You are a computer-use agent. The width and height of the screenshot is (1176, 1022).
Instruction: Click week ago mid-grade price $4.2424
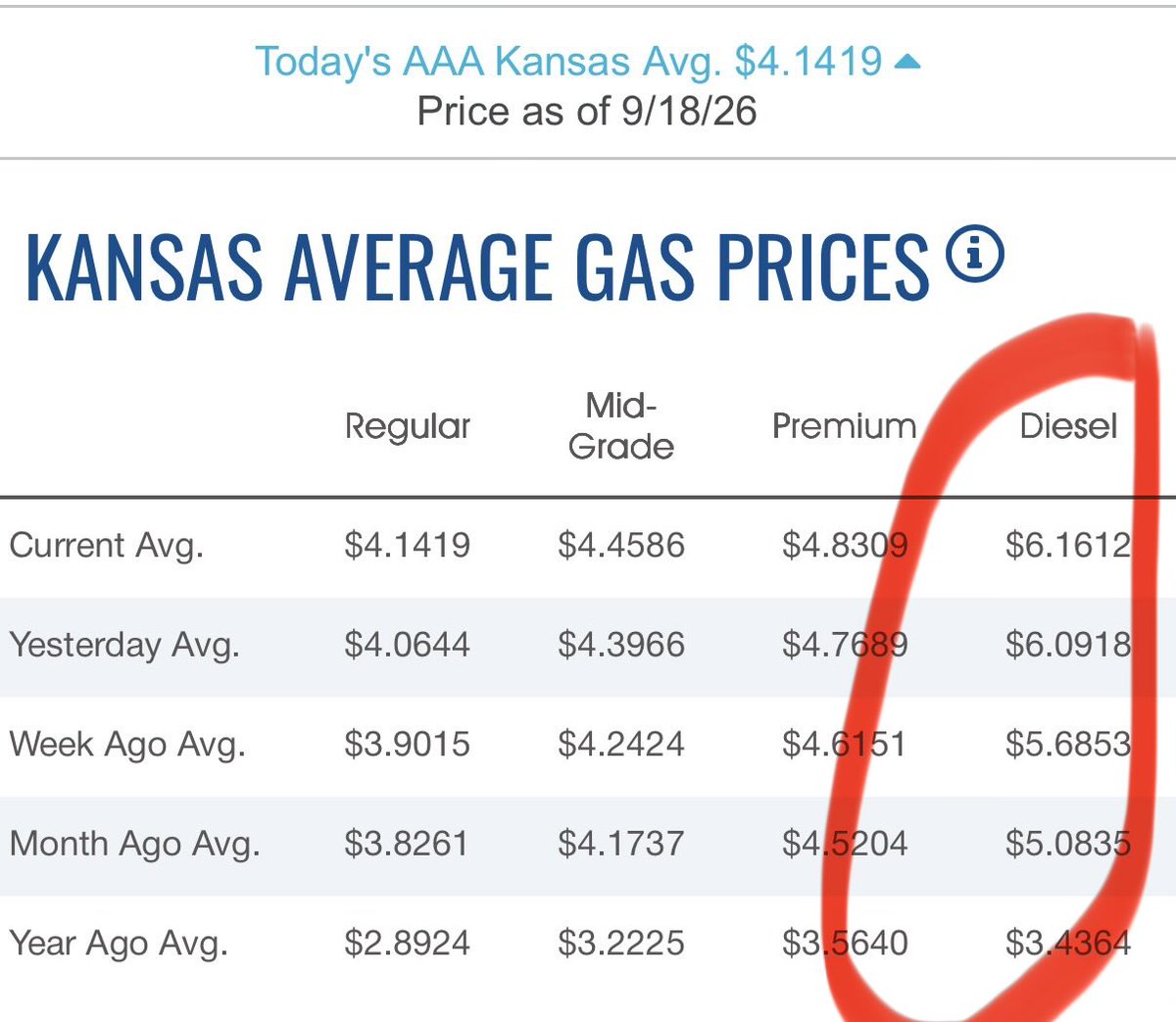pyautogui.click(x=621, y=744)
